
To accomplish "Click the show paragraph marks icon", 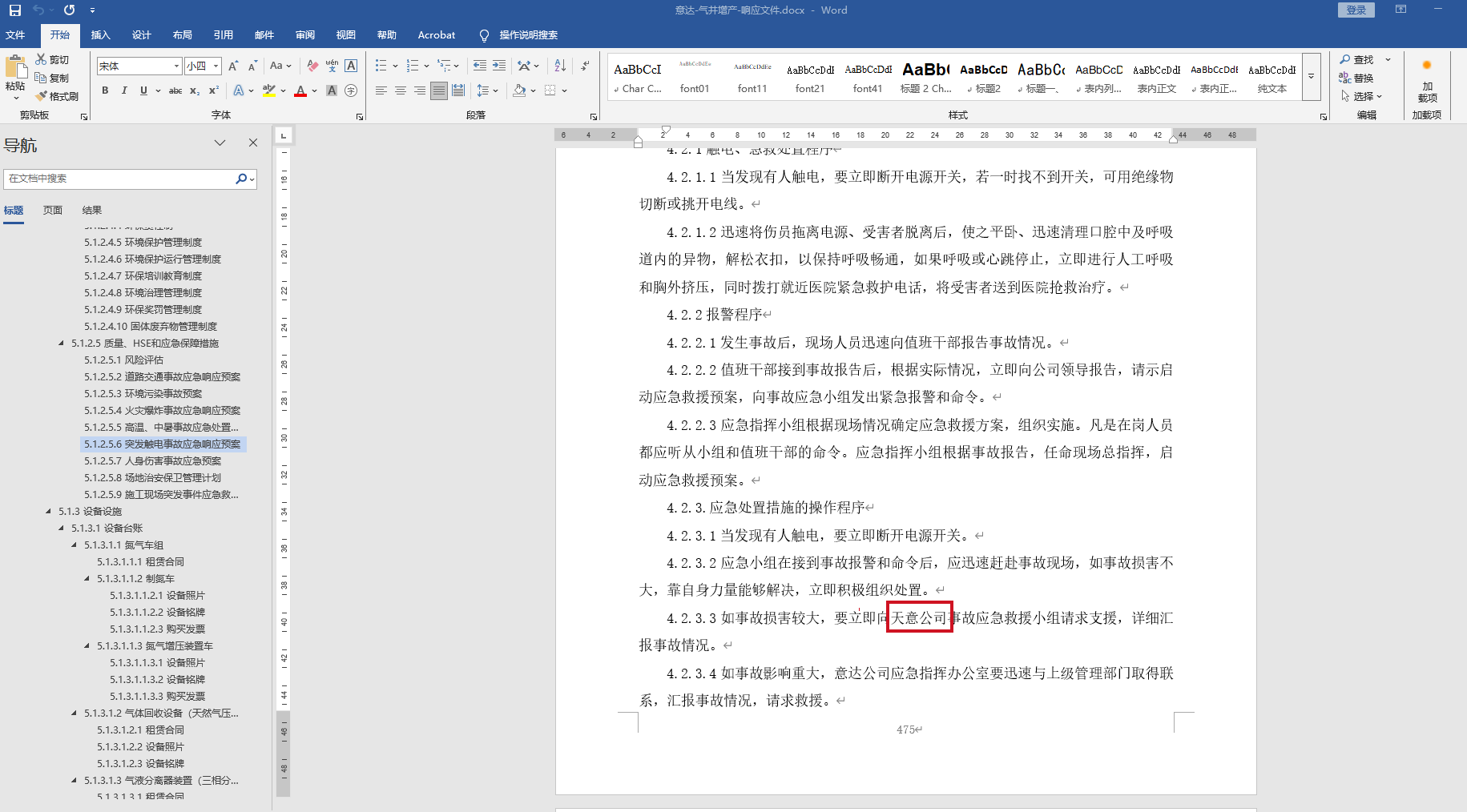I will pos(585,66).
